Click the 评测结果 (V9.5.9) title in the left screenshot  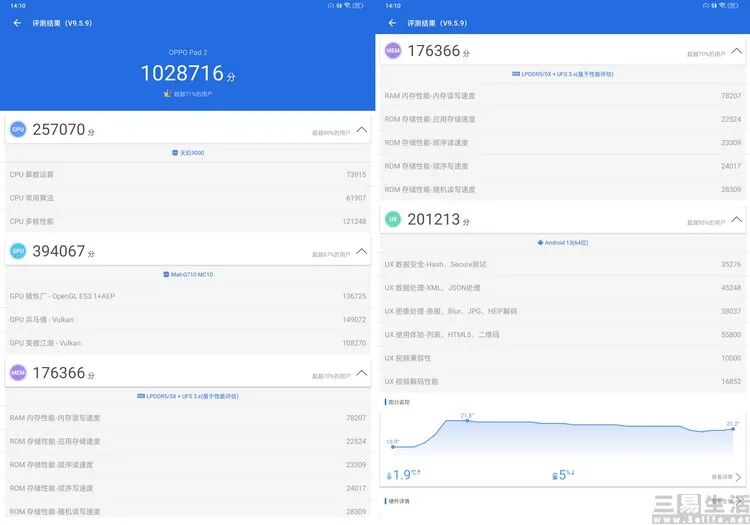coord(62,23)
